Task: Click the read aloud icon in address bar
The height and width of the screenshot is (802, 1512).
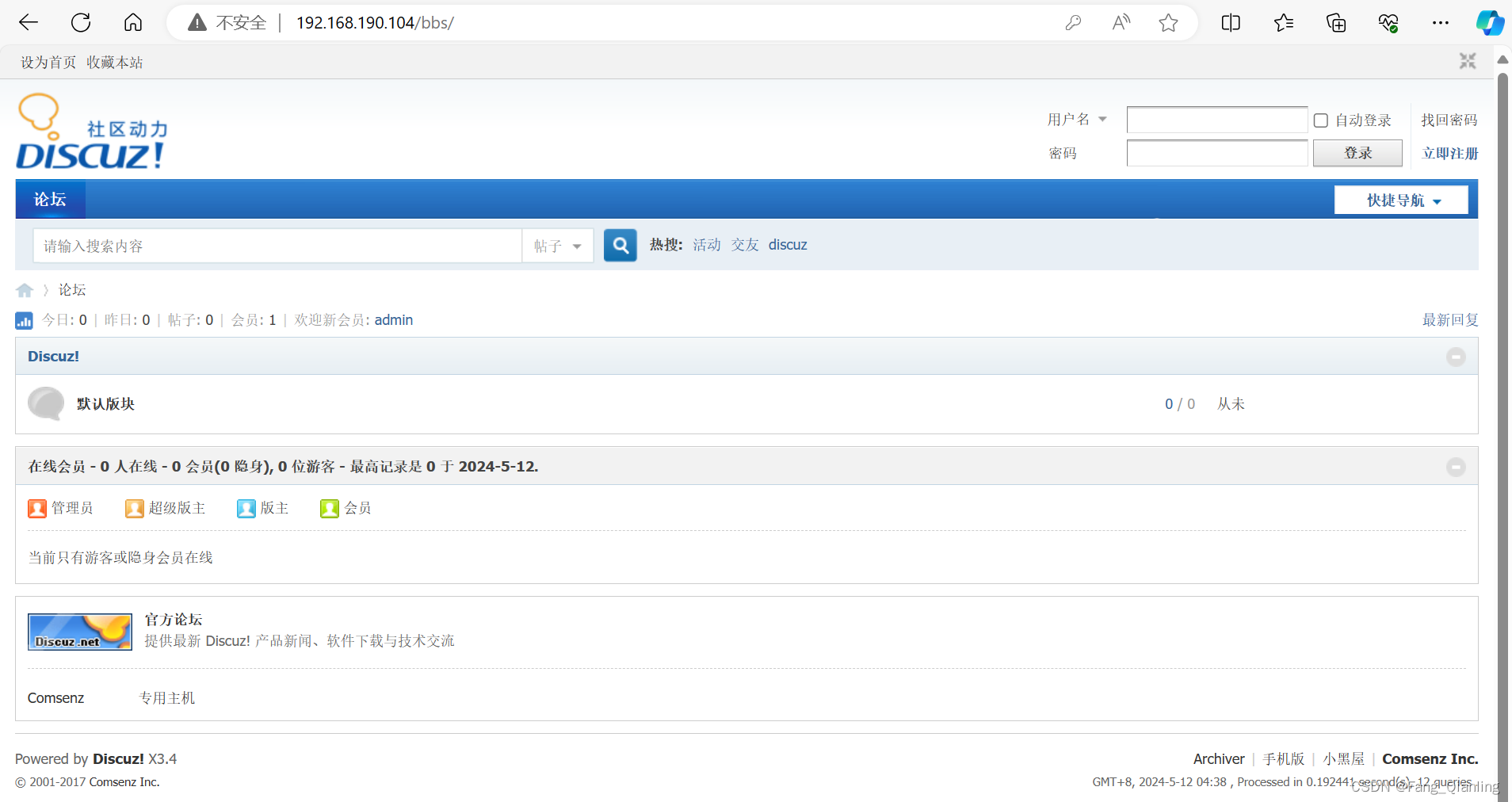Action: coord(1121,23)
